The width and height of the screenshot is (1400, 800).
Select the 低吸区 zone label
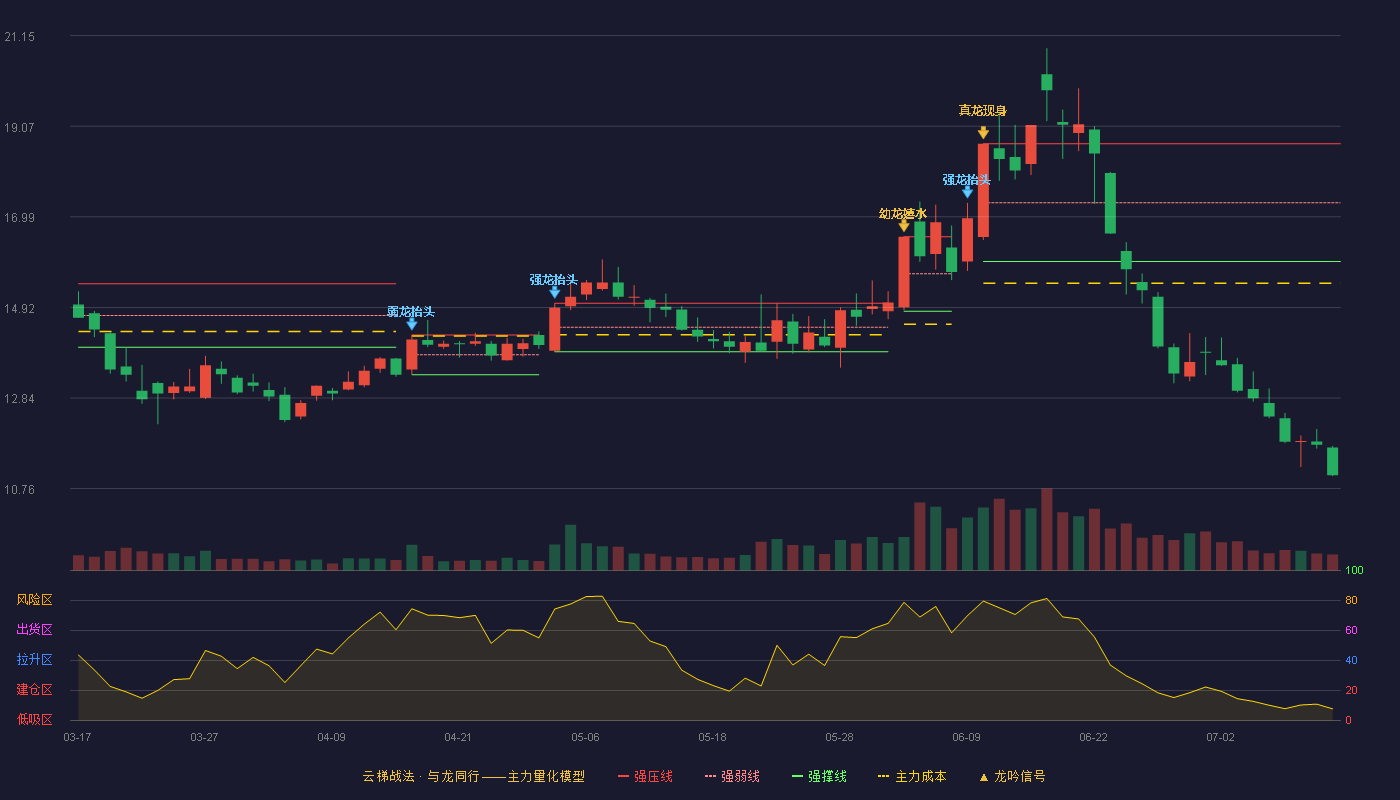click(x=34, y=719)
